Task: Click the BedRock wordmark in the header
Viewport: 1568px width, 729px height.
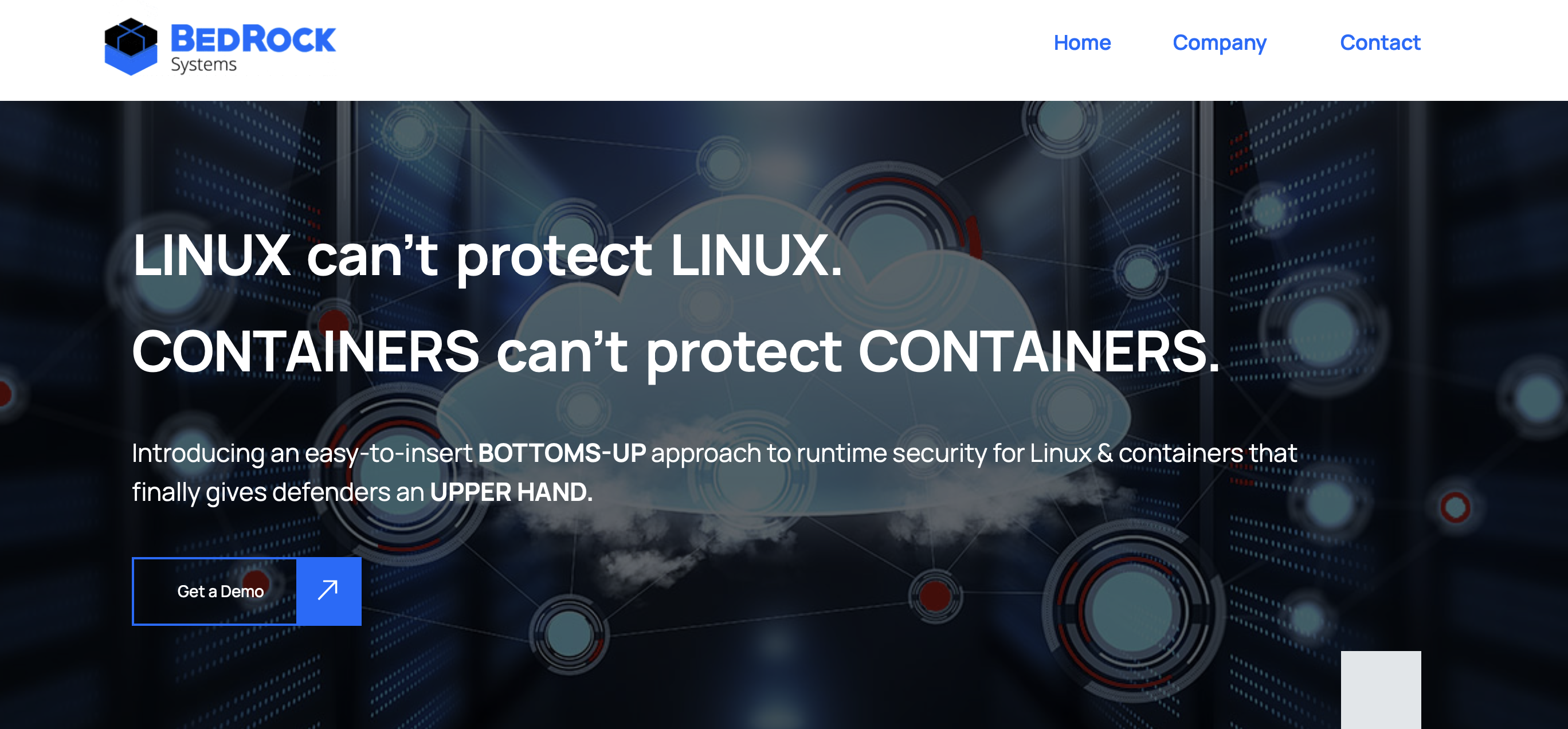Action: click(x=253, y=40)
